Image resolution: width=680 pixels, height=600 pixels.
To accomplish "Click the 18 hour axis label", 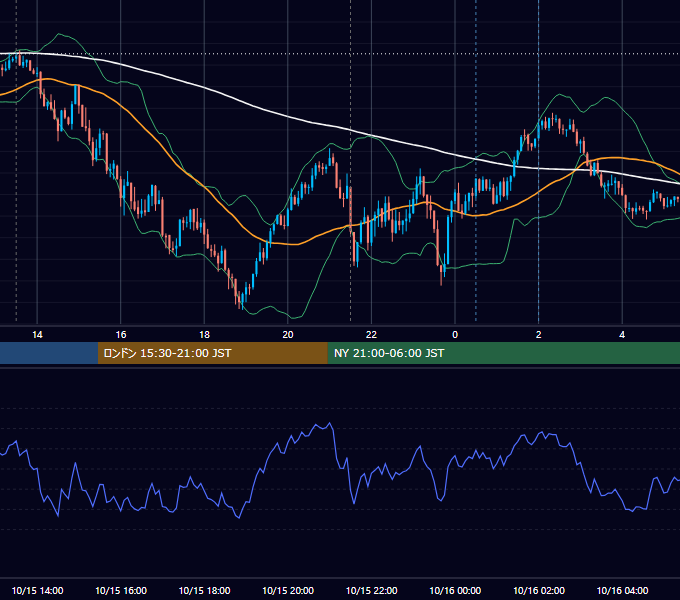I will pos(204,335).
